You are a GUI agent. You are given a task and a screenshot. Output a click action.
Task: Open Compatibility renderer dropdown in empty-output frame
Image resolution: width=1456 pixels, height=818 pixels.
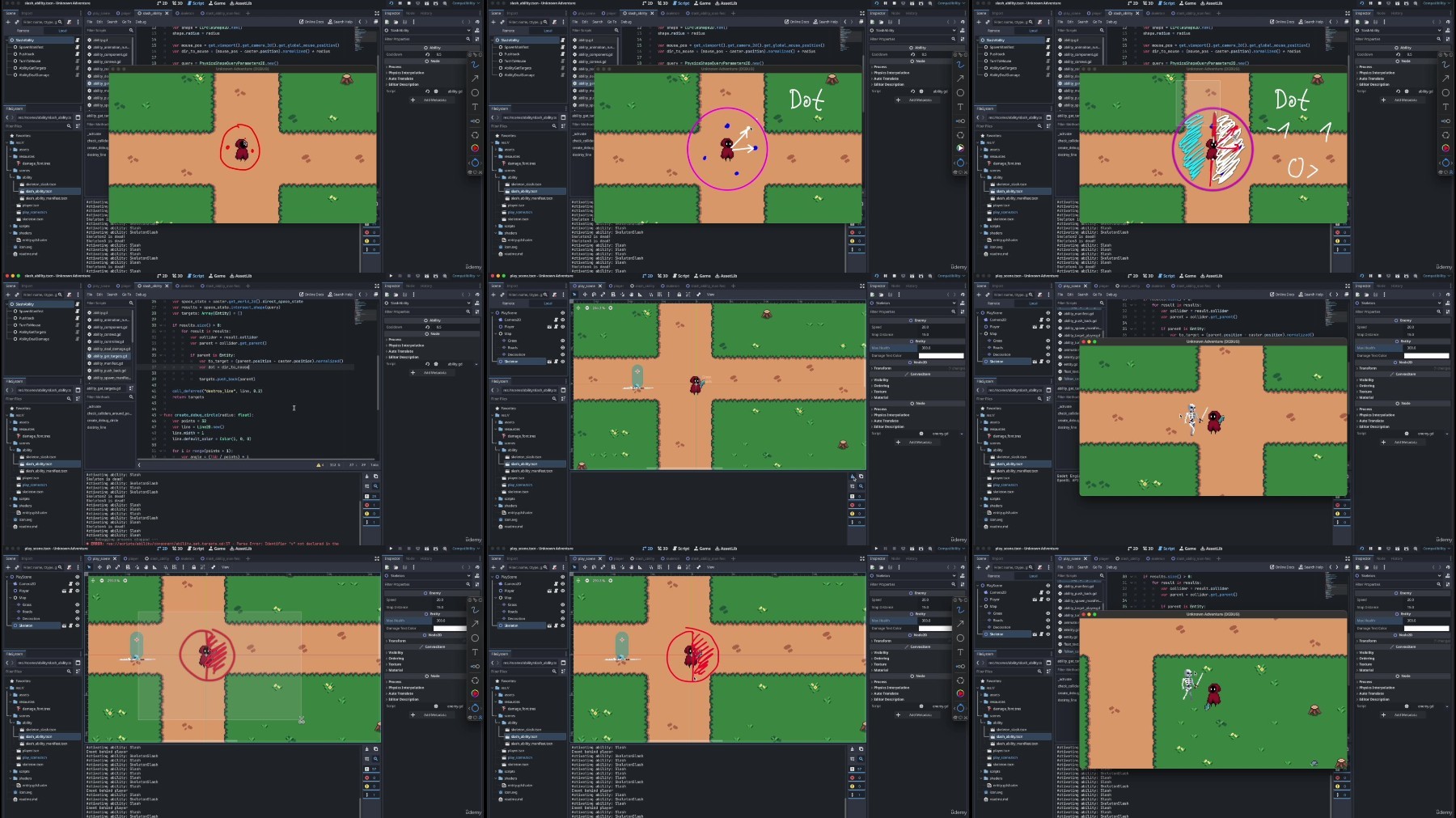click(951, 276)
